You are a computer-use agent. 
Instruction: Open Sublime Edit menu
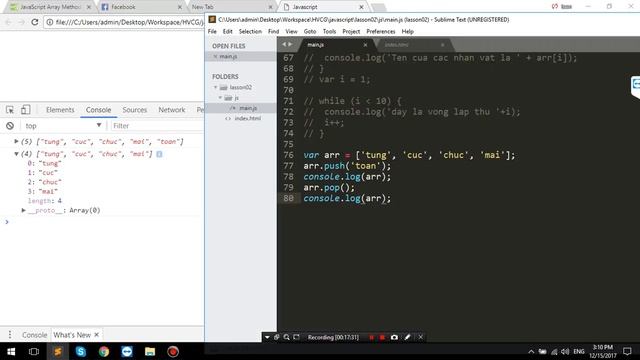(x=227, y=31)
